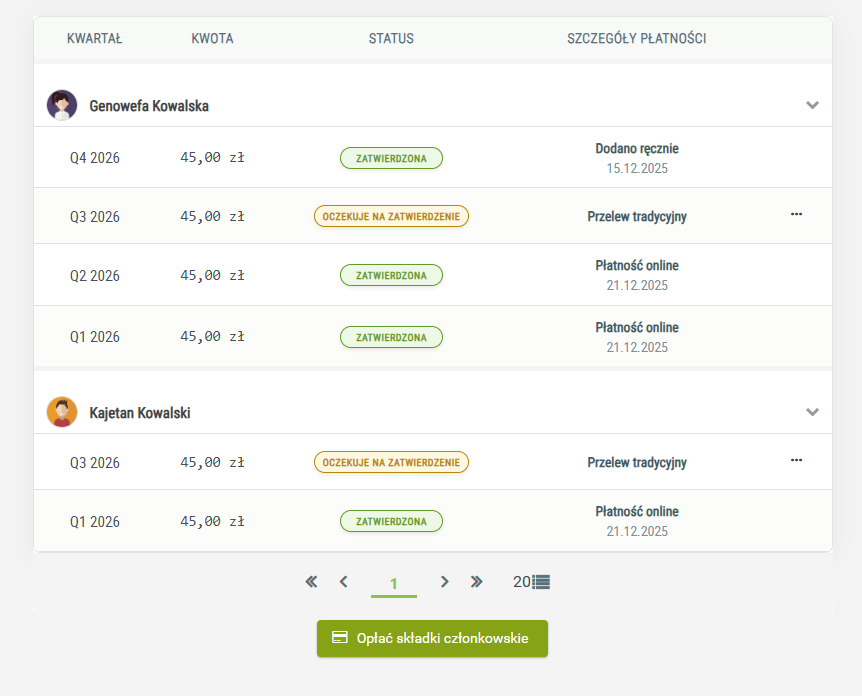Screen dimensions: 862x696
Task: Collapse the Genowefa Kowalska group
Action: pyautogui.click(x=812, y=105)
